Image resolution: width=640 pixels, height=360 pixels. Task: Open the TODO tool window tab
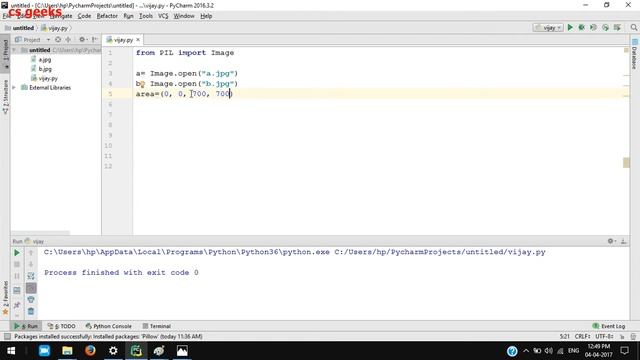62,326
